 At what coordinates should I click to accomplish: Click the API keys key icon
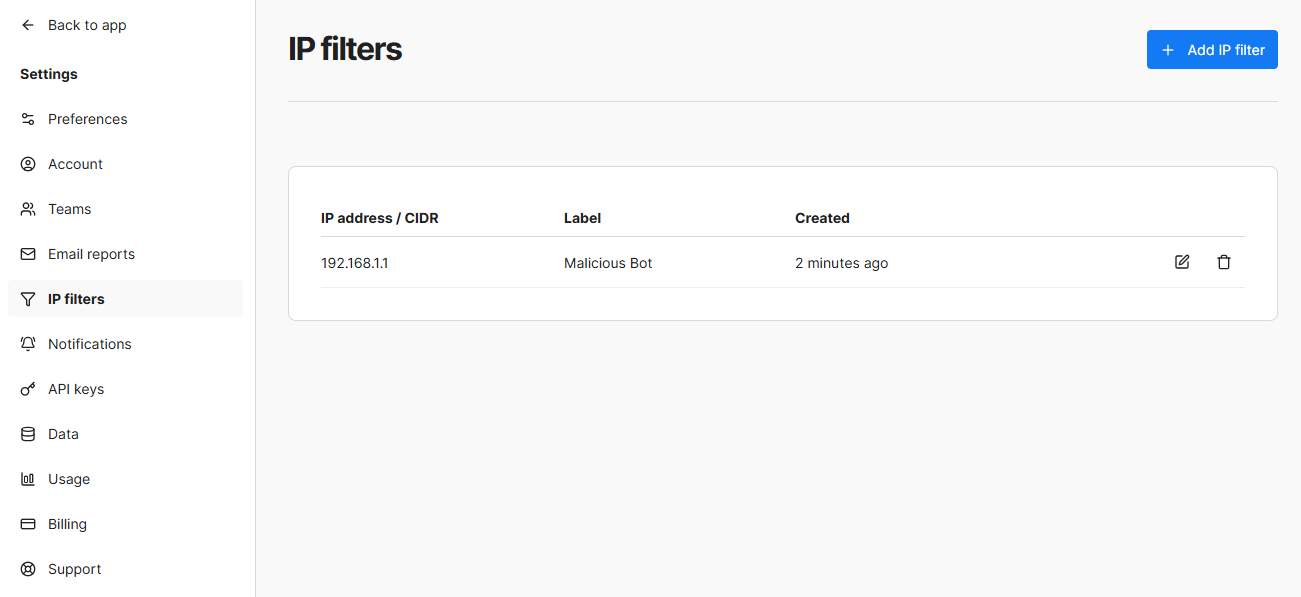[x=28, y=389]
